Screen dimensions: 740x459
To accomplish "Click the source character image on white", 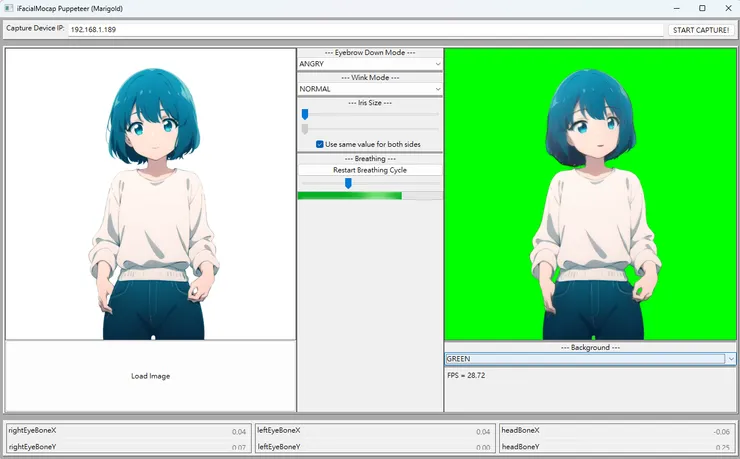I will pos(151,194).
